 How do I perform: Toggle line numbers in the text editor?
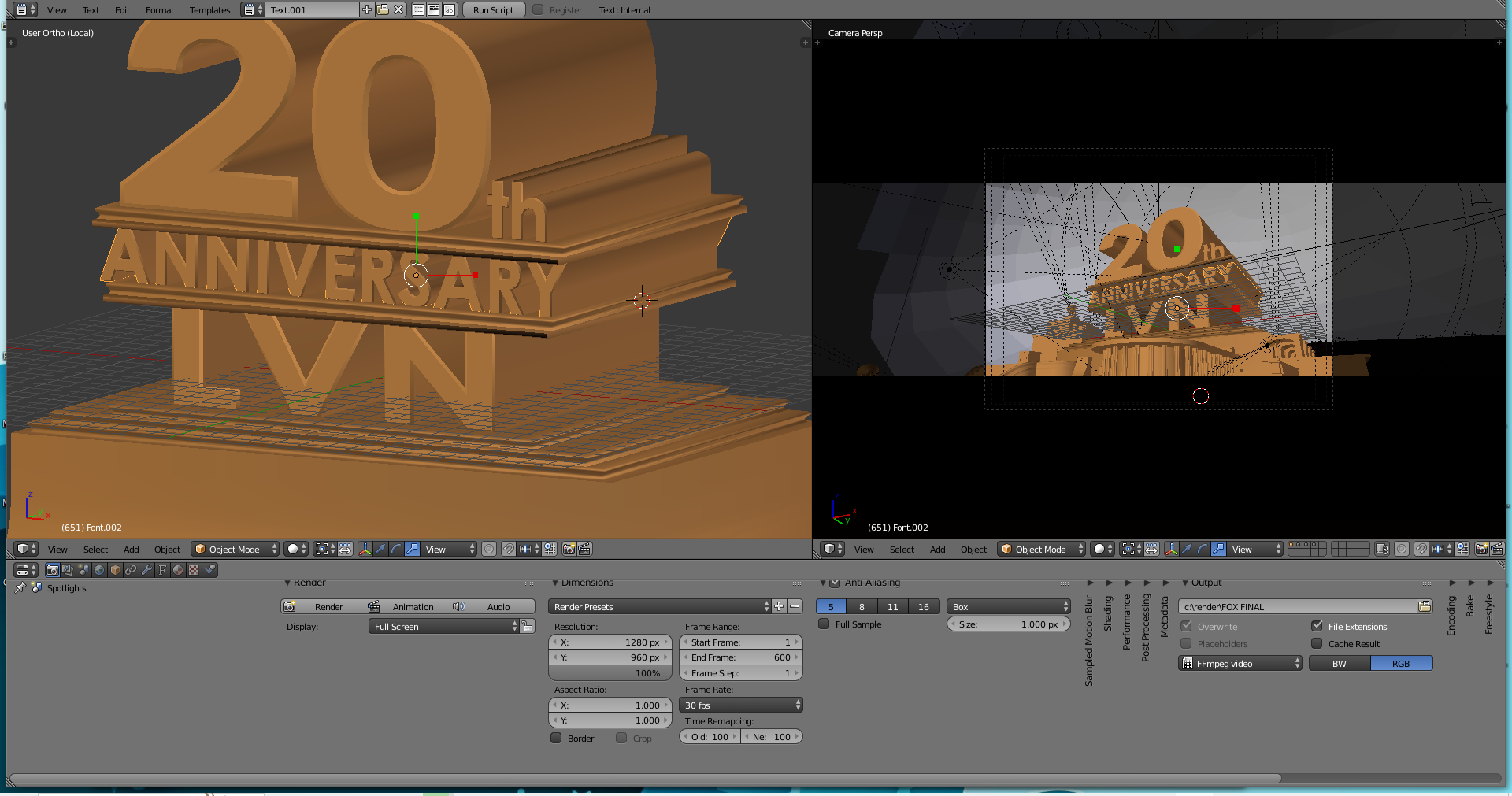(419, 10)
